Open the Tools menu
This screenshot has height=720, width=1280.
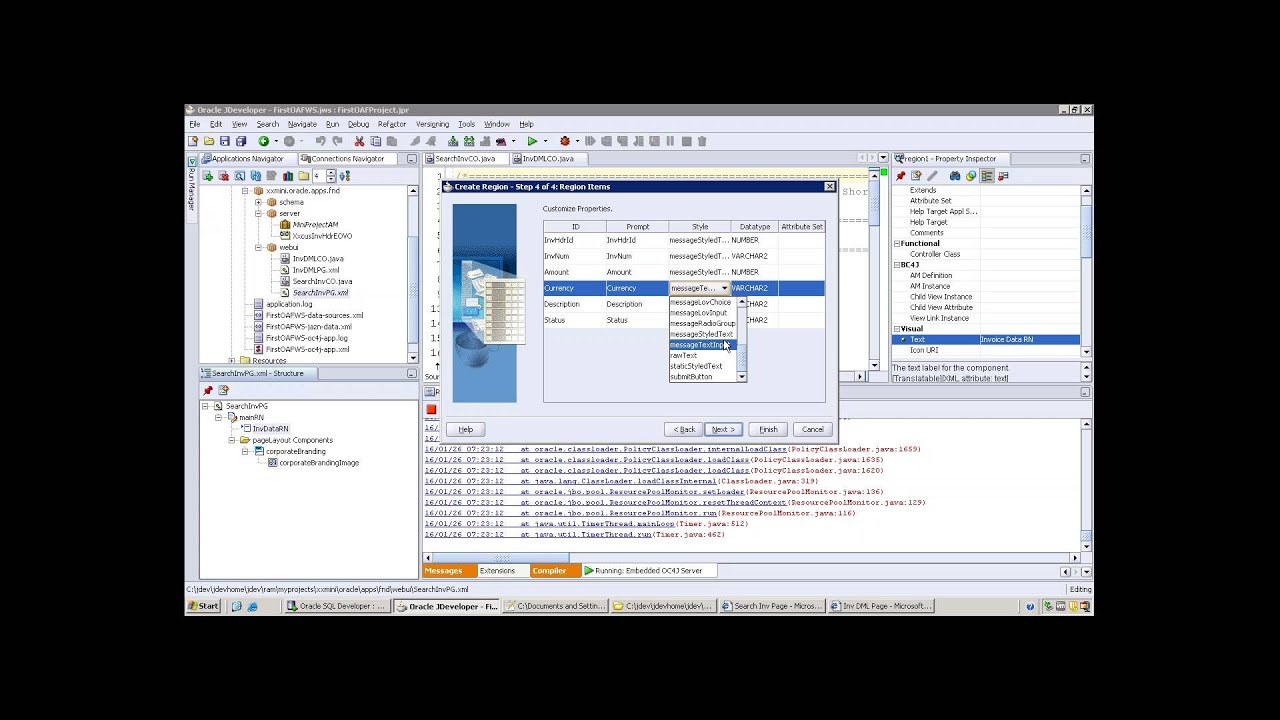point(466,124)
